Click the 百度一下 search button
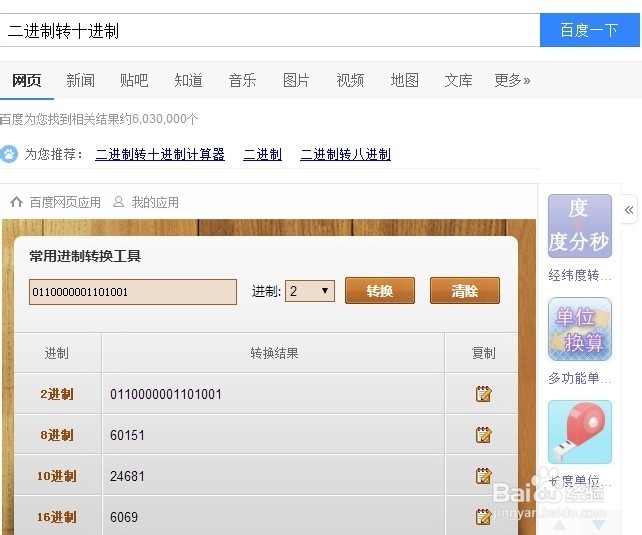The width and height of the screenshot is (642, 535). (x=590, y=30)
